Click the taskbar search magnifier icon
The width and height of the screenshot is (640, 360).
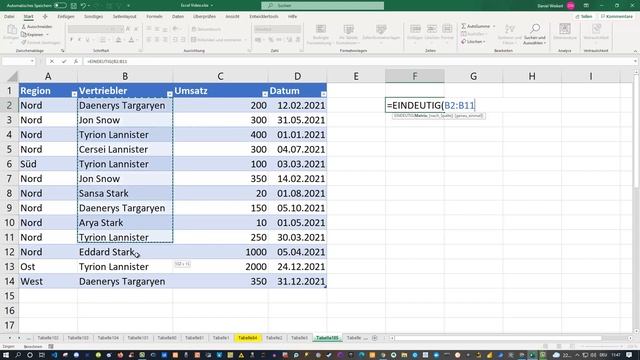click(18, 355)
